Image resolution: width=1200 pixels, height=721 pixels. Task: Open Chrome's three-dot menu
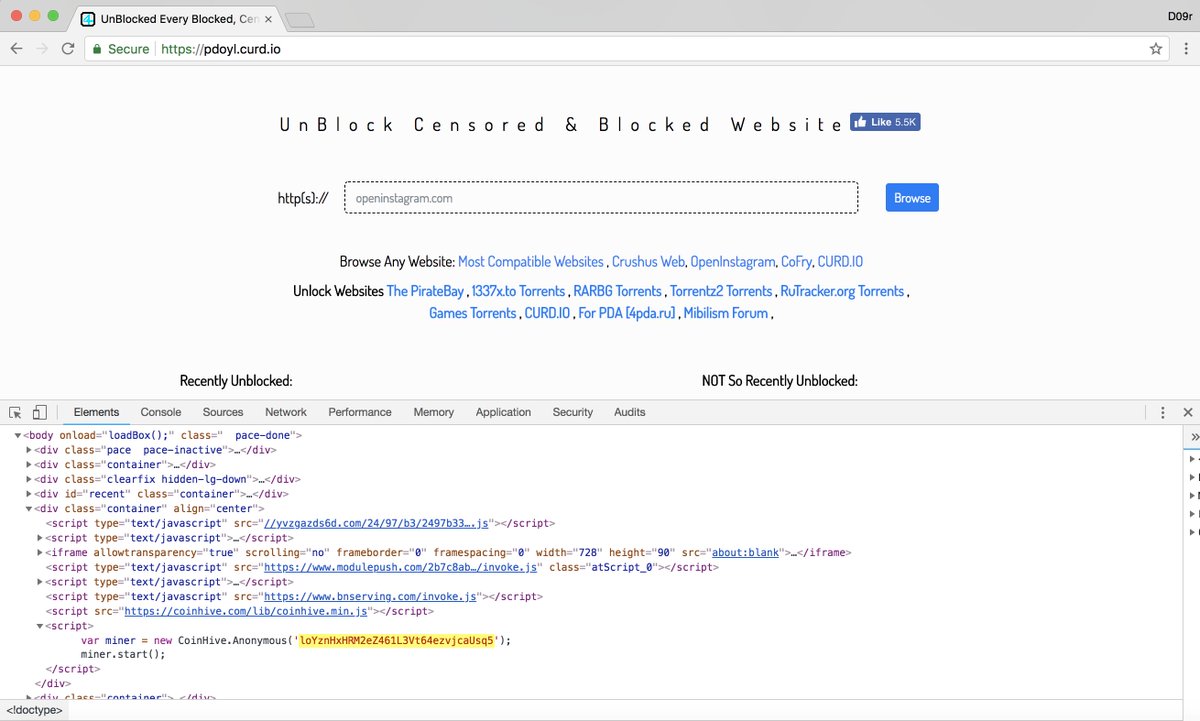[x=1184, y=49]
